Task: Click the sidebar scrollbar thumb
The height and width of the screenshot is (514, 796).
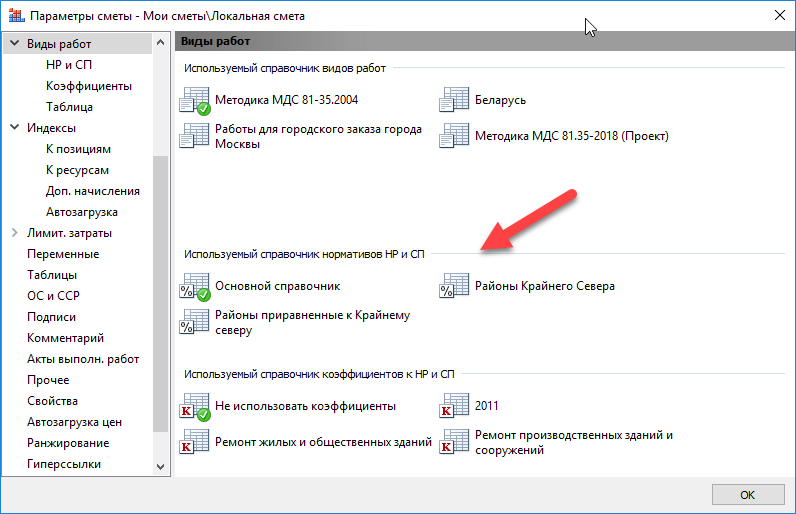Action: click(160, 294)
